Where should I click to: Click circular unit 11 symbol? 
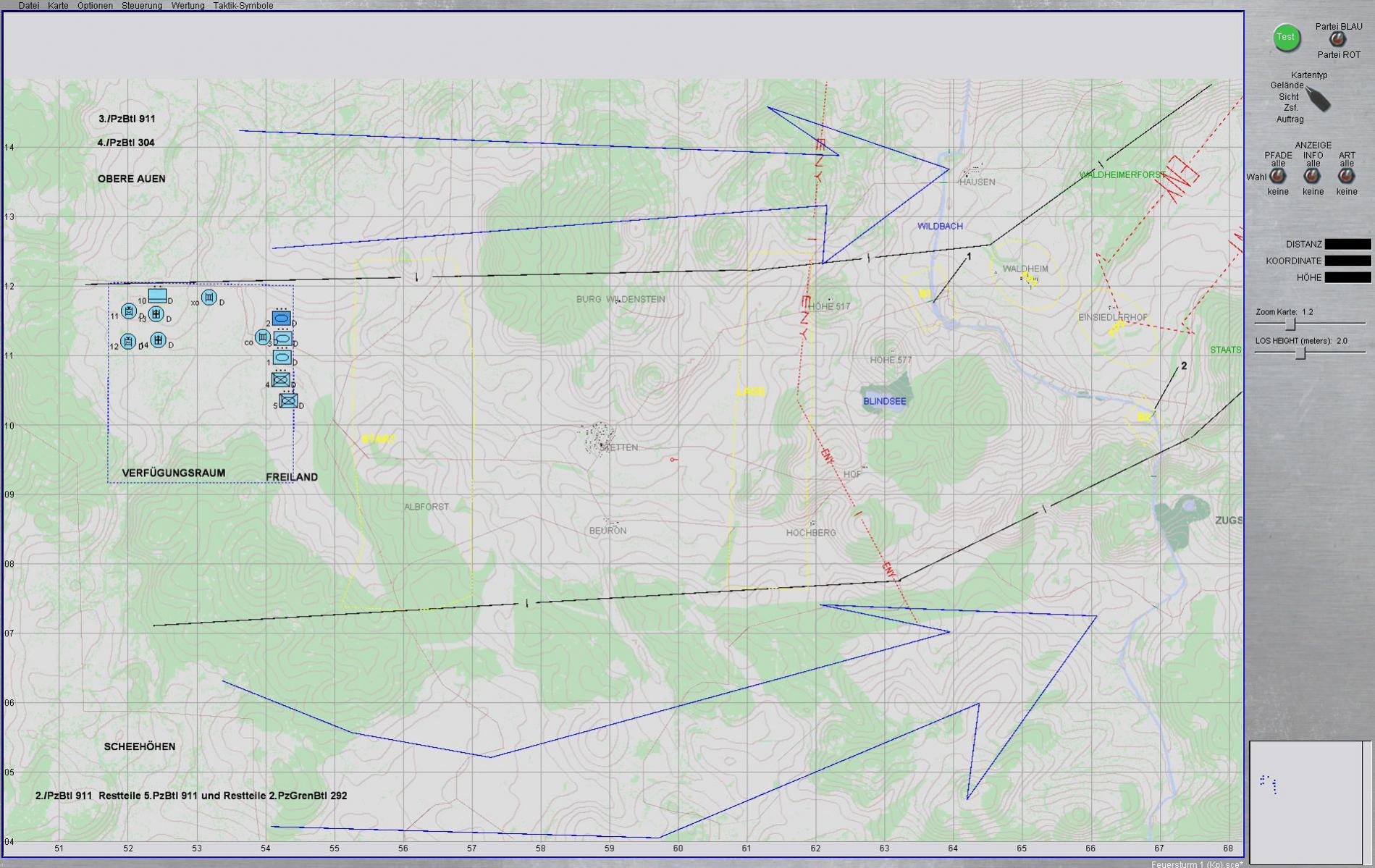[x=129, y=312]
